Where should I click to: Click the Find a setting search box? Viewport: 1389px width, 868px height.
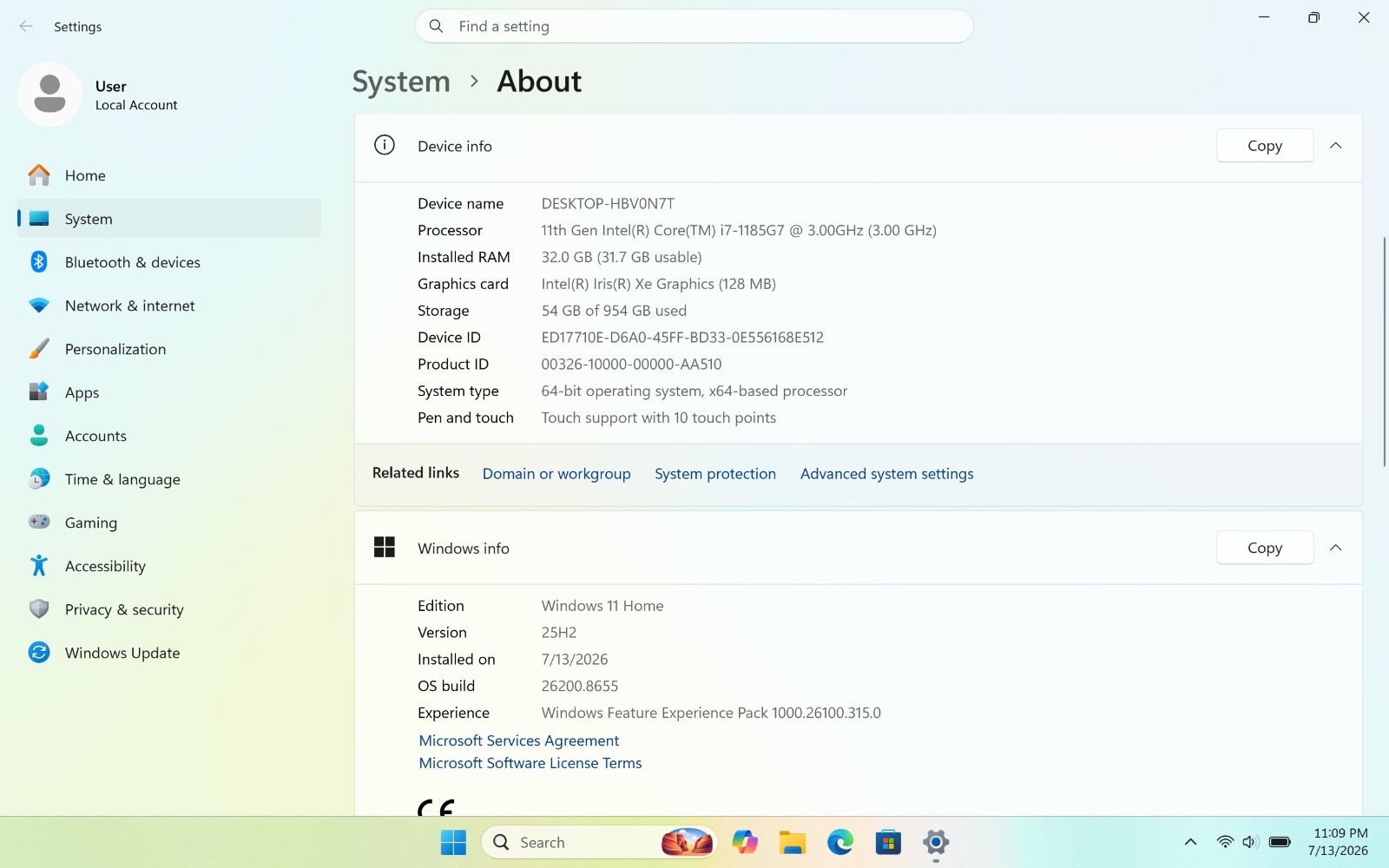click(x=694, y=26)
